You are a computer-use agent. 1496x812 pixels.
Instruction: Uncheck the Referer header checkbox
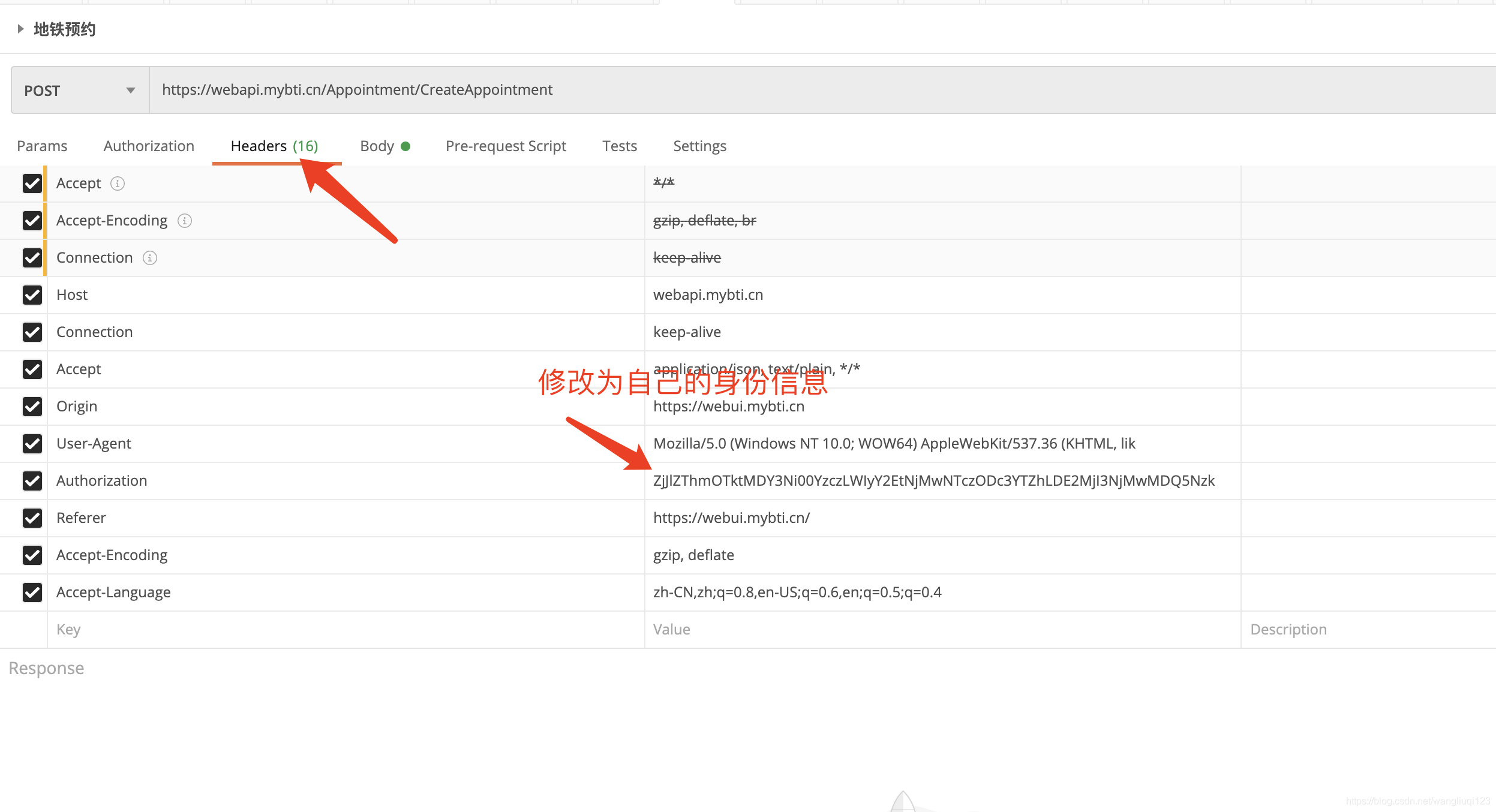pyautogui.click(x=32, y=518)
